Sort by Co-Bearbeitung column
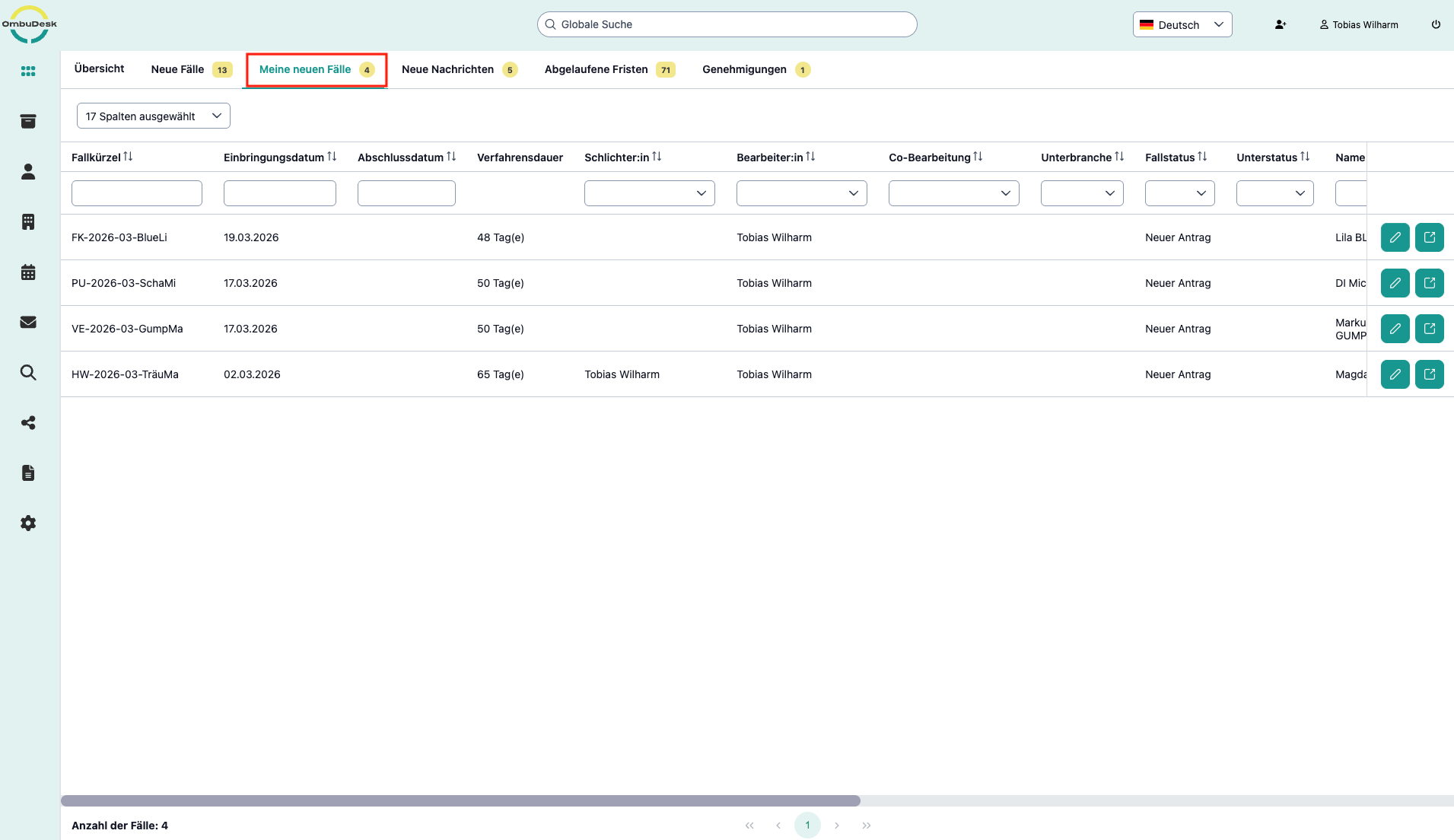Screen dimensions: 1454x840 click(978, 157)
